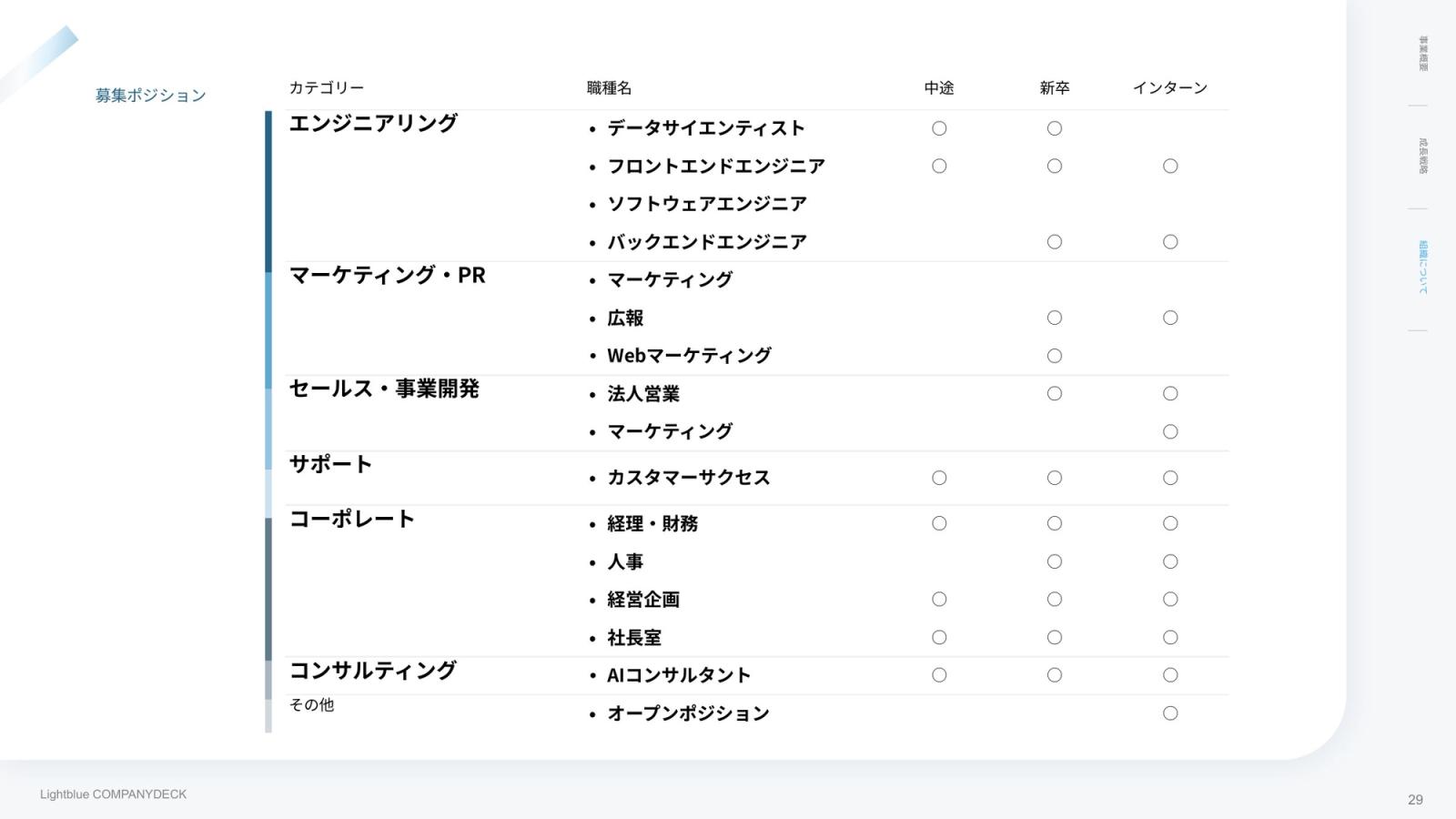
Task: Select the エンジニアリング category label
Action: (373, 123)
